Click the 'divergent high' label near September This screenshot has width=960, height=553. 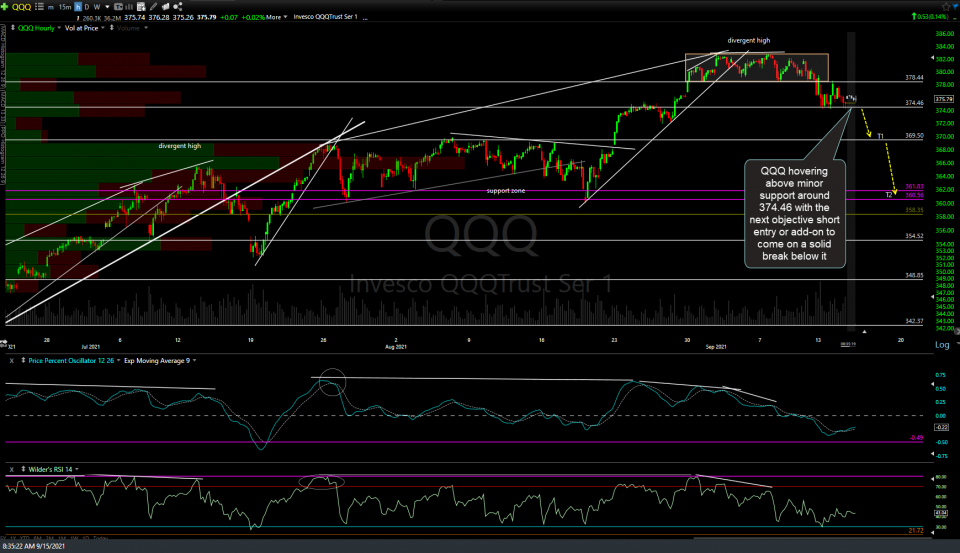[749, 40]
